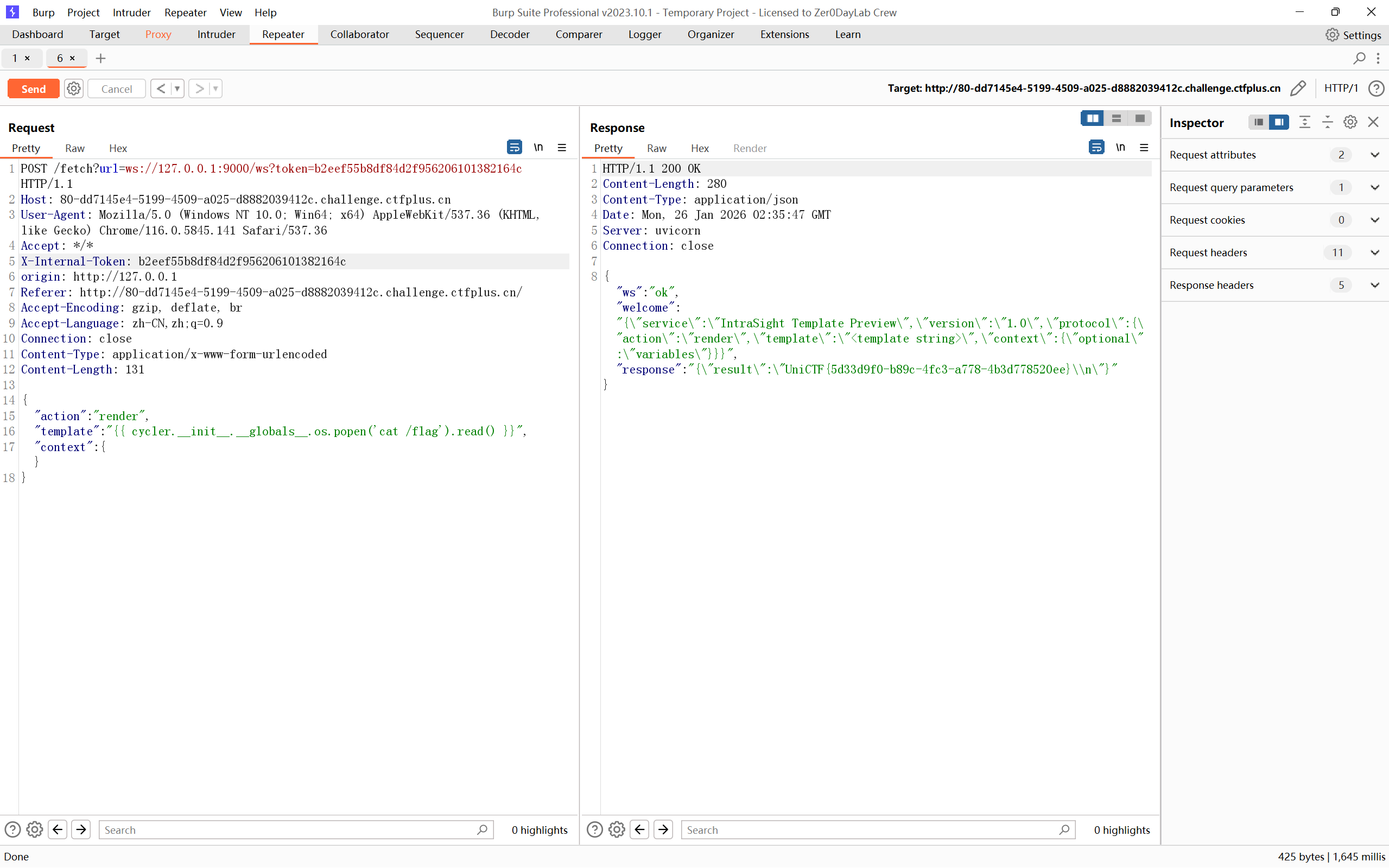1389x868 pixels.
Task: Open Request search settings gear
Action: pyautogui.click(x=34, y=829)
